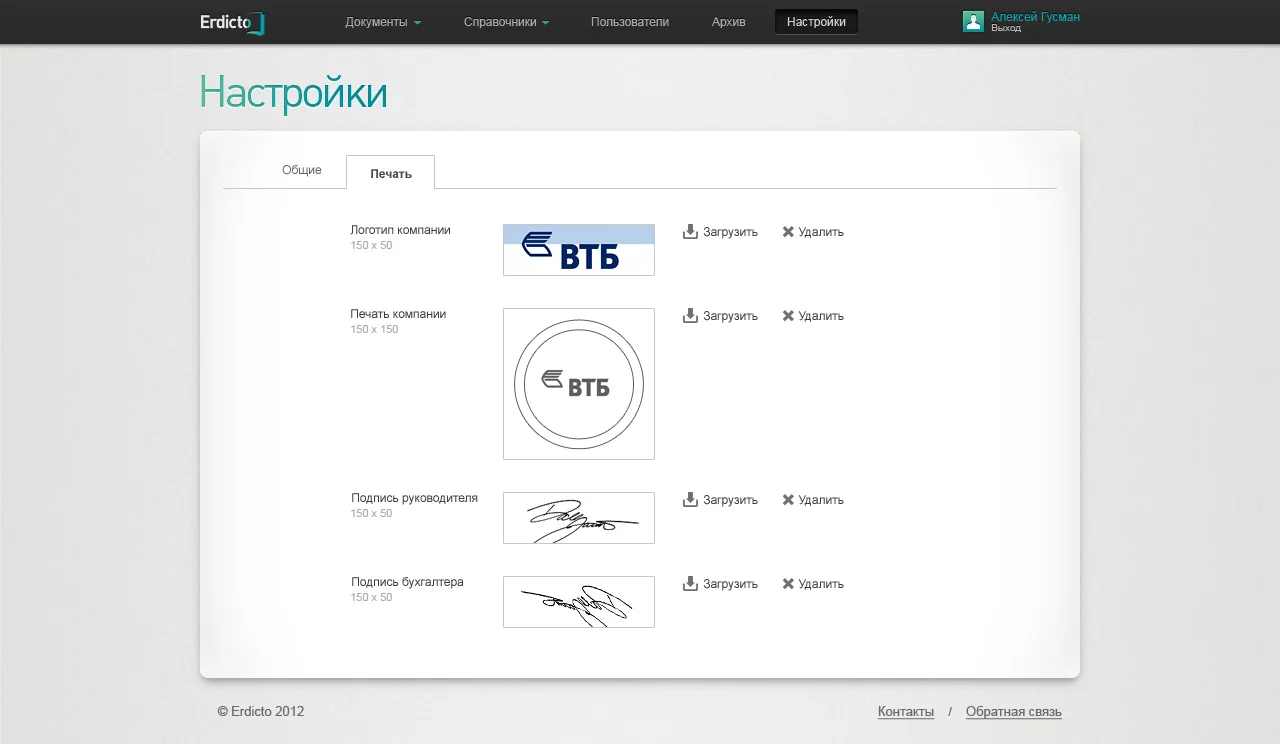Click Удалить for Печать компании

pos(821,316)
